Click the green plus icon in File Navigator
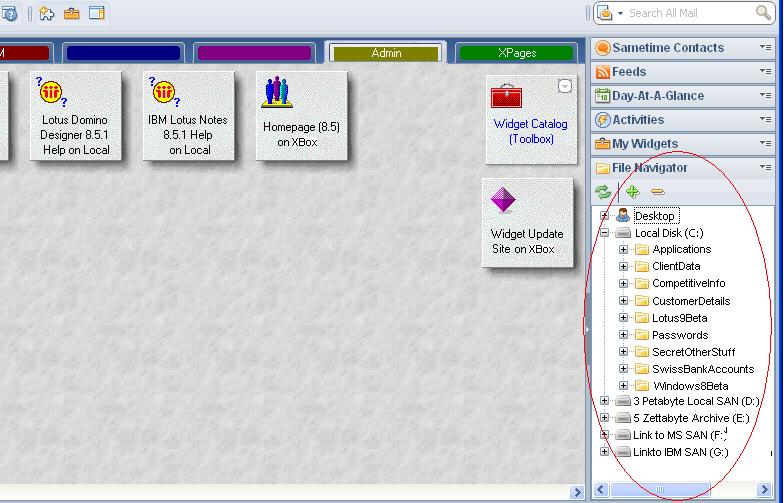The width and height of the screenshot is (784, 503). (632, 192)
